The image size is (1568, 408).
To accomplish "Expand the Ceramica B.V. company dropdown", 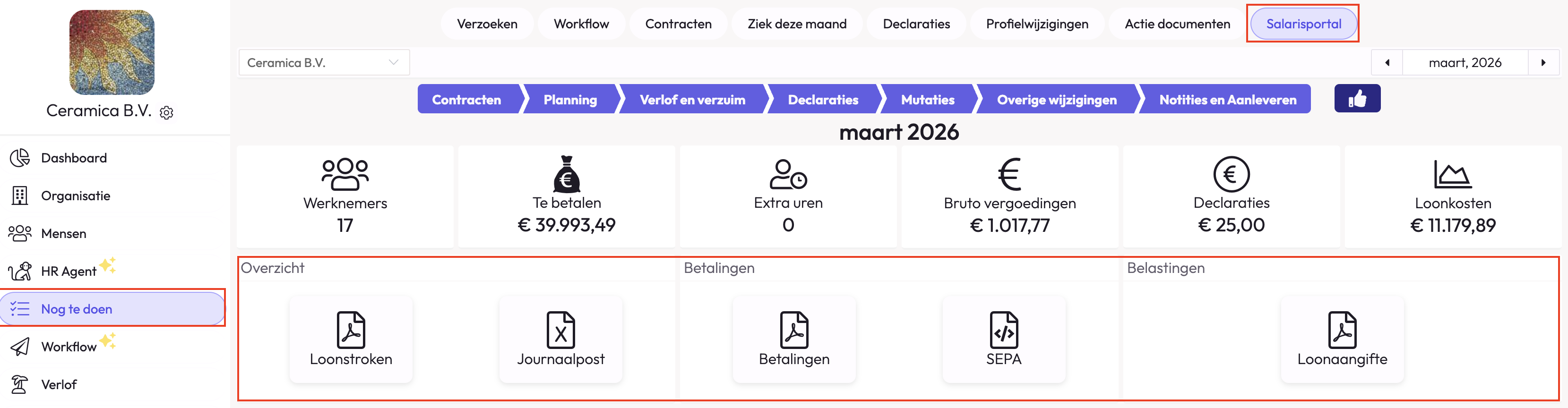I will click(x=323, y=63).
